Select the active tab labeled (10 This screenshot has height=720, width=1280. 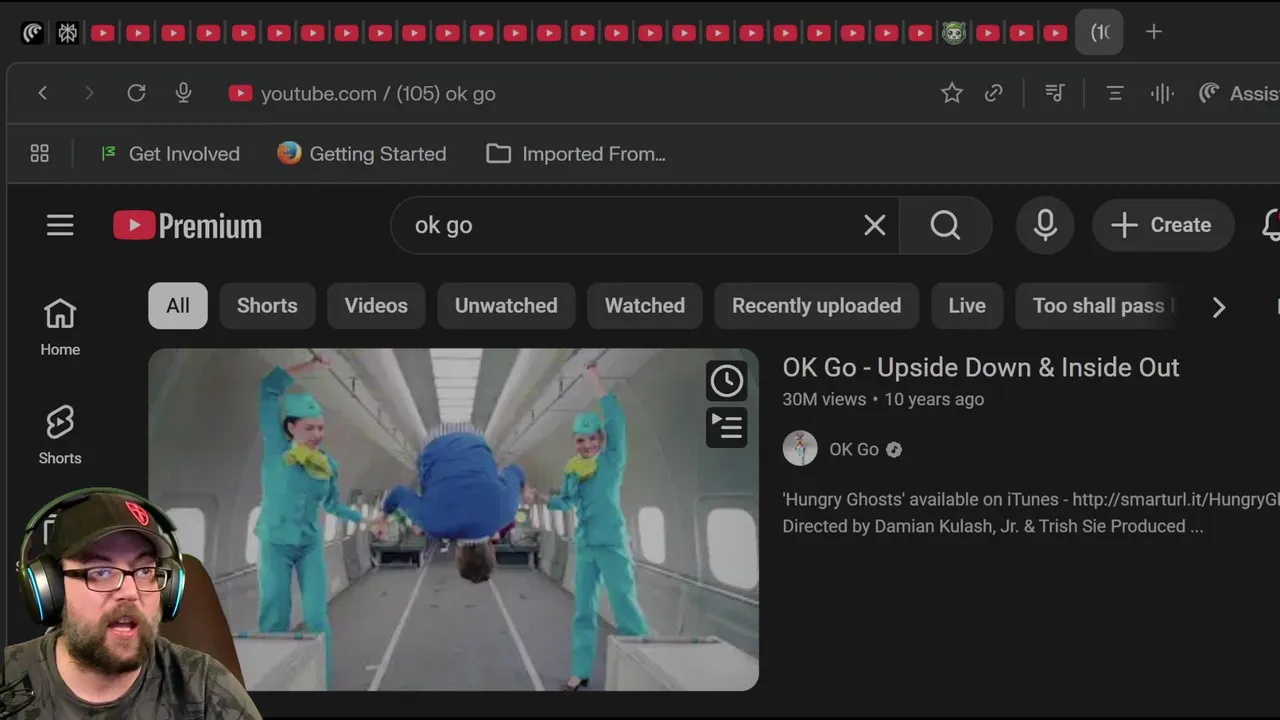click(1100, 32)
